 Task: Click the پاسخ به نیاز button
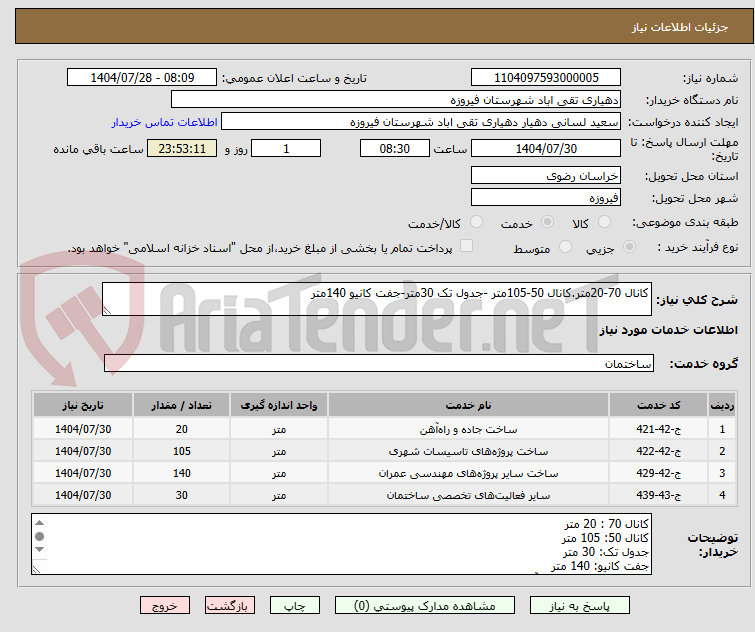click(579, 606)
